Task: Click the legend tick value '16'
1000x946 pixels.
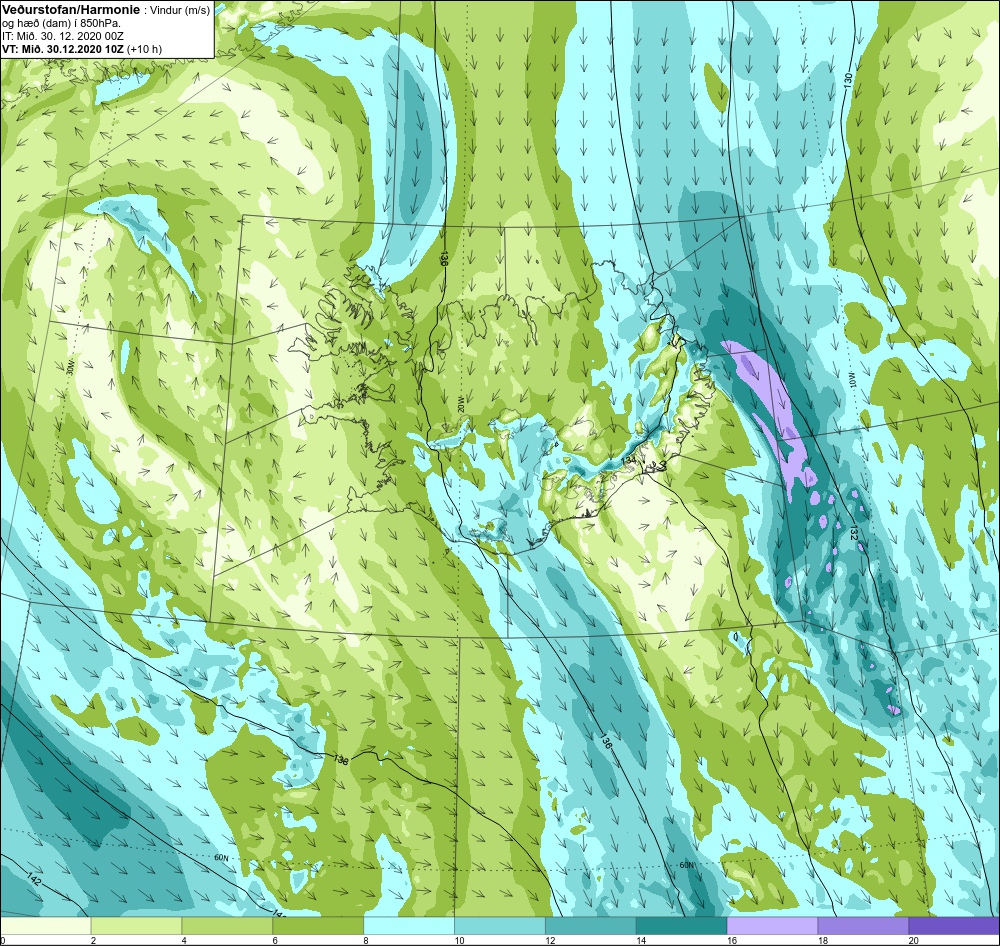Action: 732,940
